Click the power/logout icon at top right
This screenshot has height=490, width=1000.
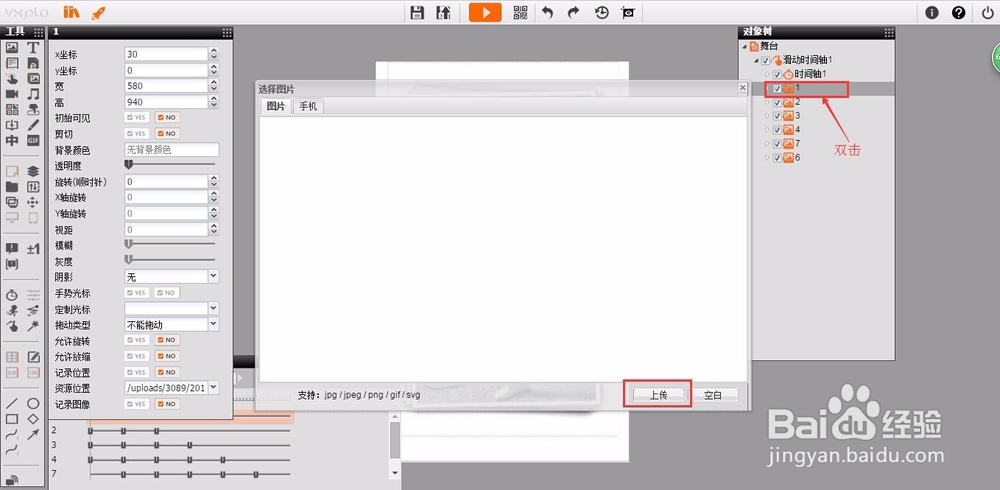click(987, 12)
